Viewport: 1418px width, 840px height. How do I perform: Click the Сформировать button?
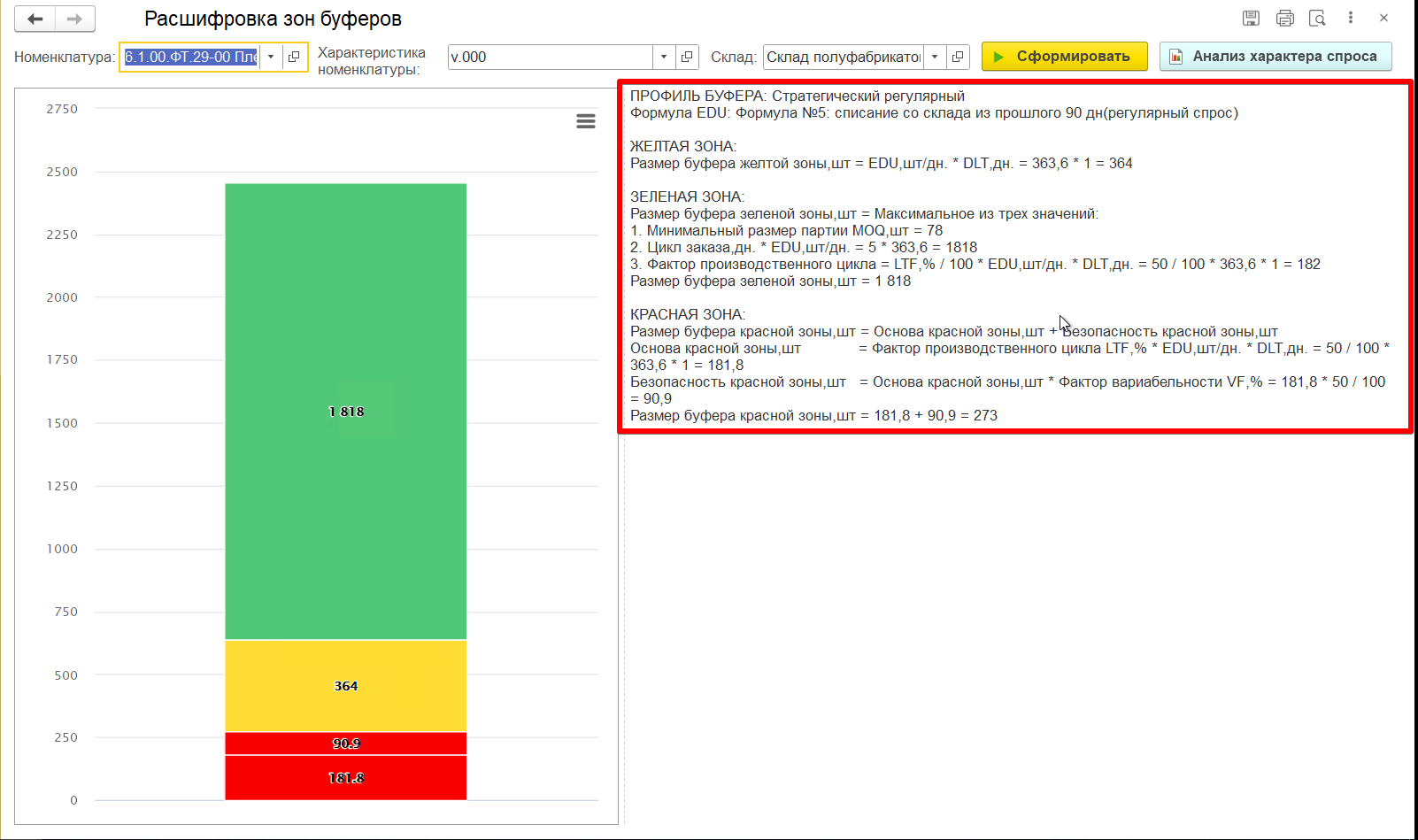1064,57
